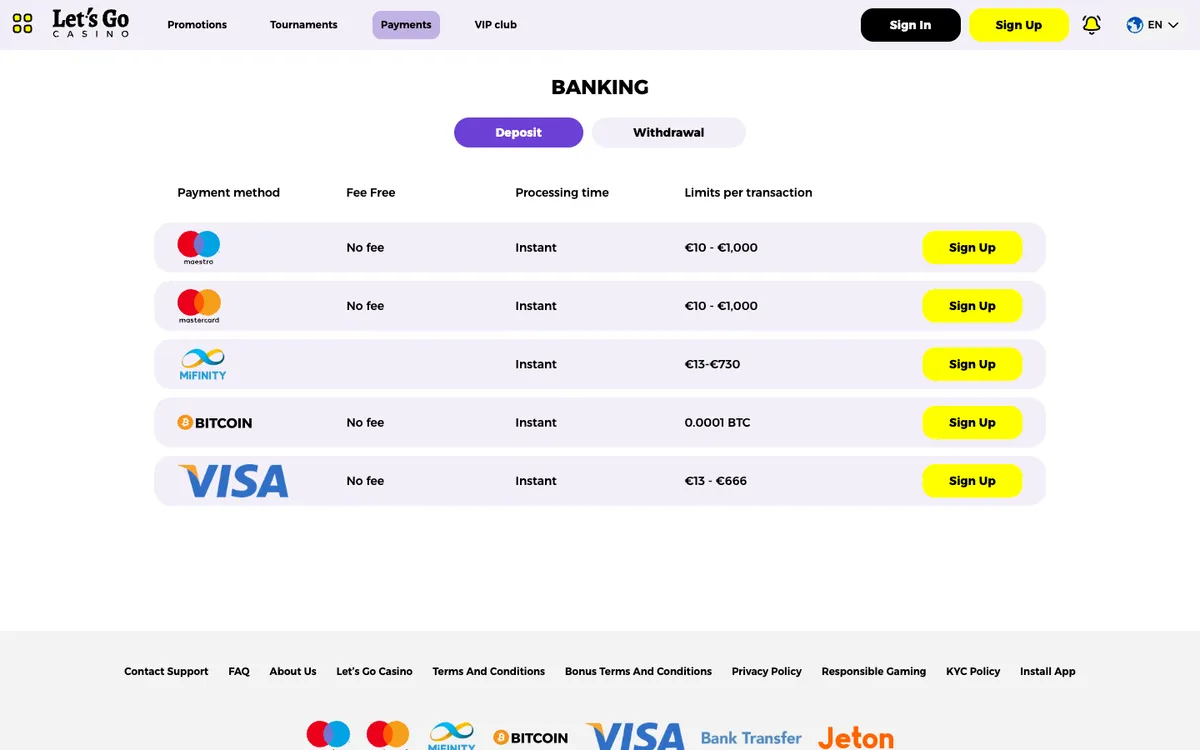Click the footer Visa logo

(x=635, y=736)
